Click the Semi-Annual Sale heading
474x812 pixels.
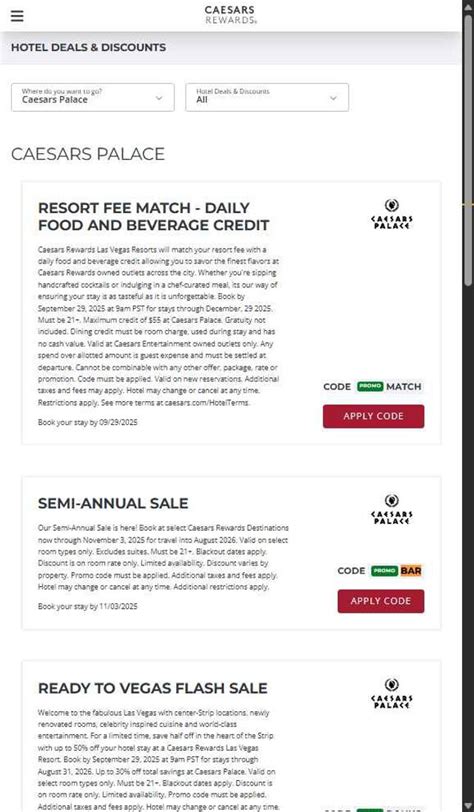pos(113,503)
